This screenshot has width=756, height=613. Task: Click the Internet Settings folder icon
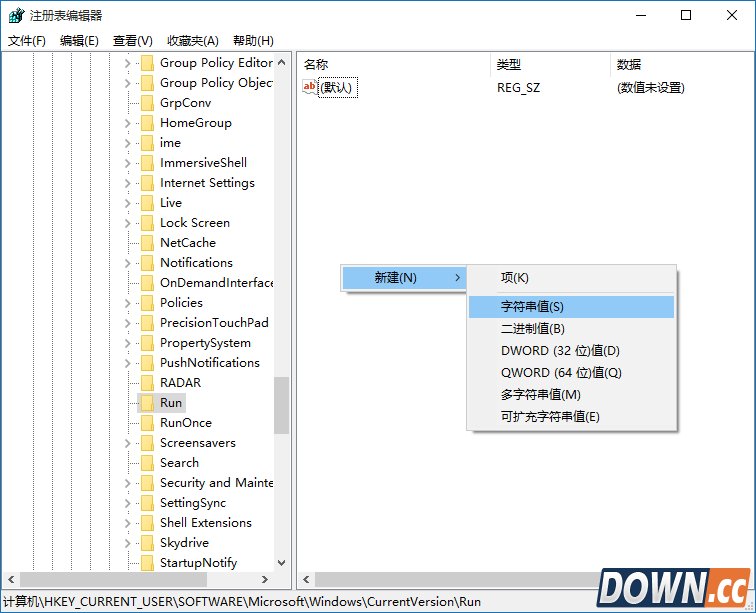(x=147, y=183)
